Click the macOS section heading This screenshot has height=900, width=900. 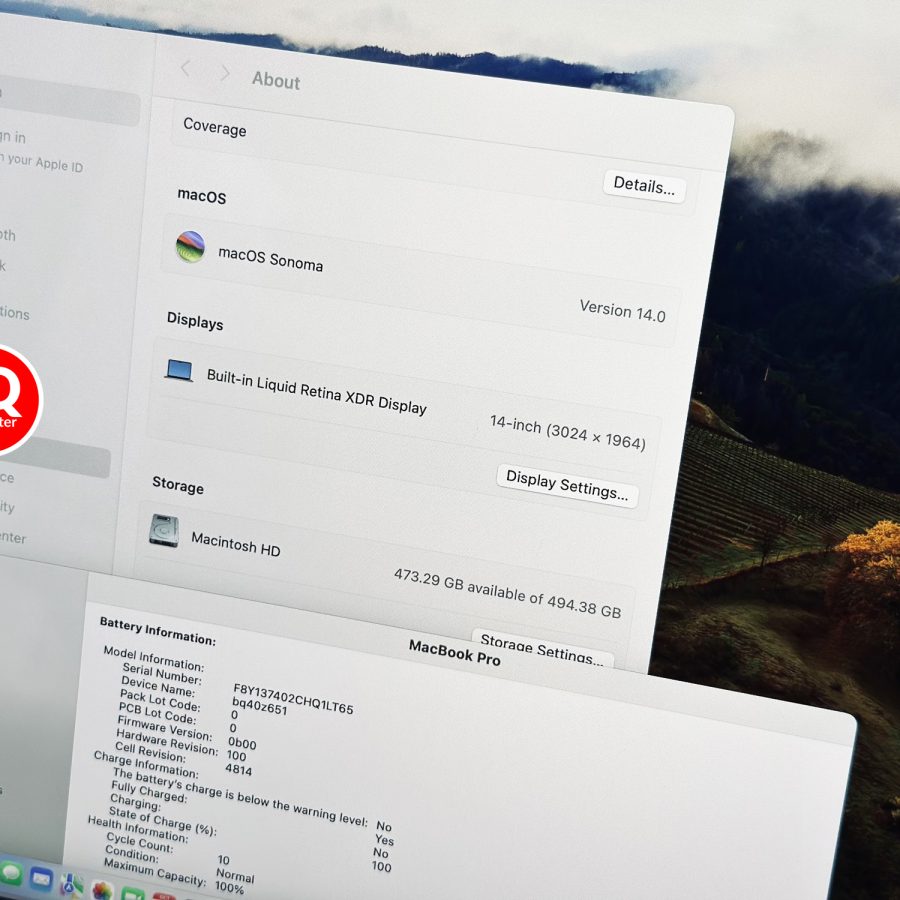tap(201, 196)
